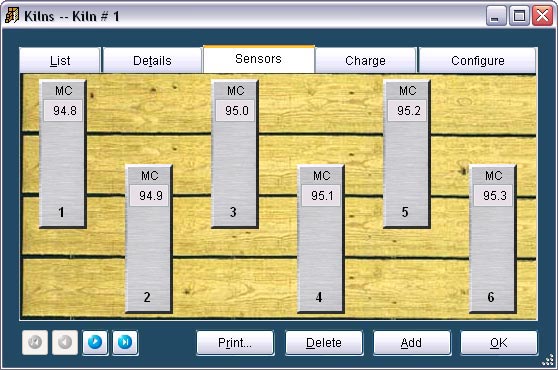
Task: Go to previous kiln record
Action: coord(65,342)
